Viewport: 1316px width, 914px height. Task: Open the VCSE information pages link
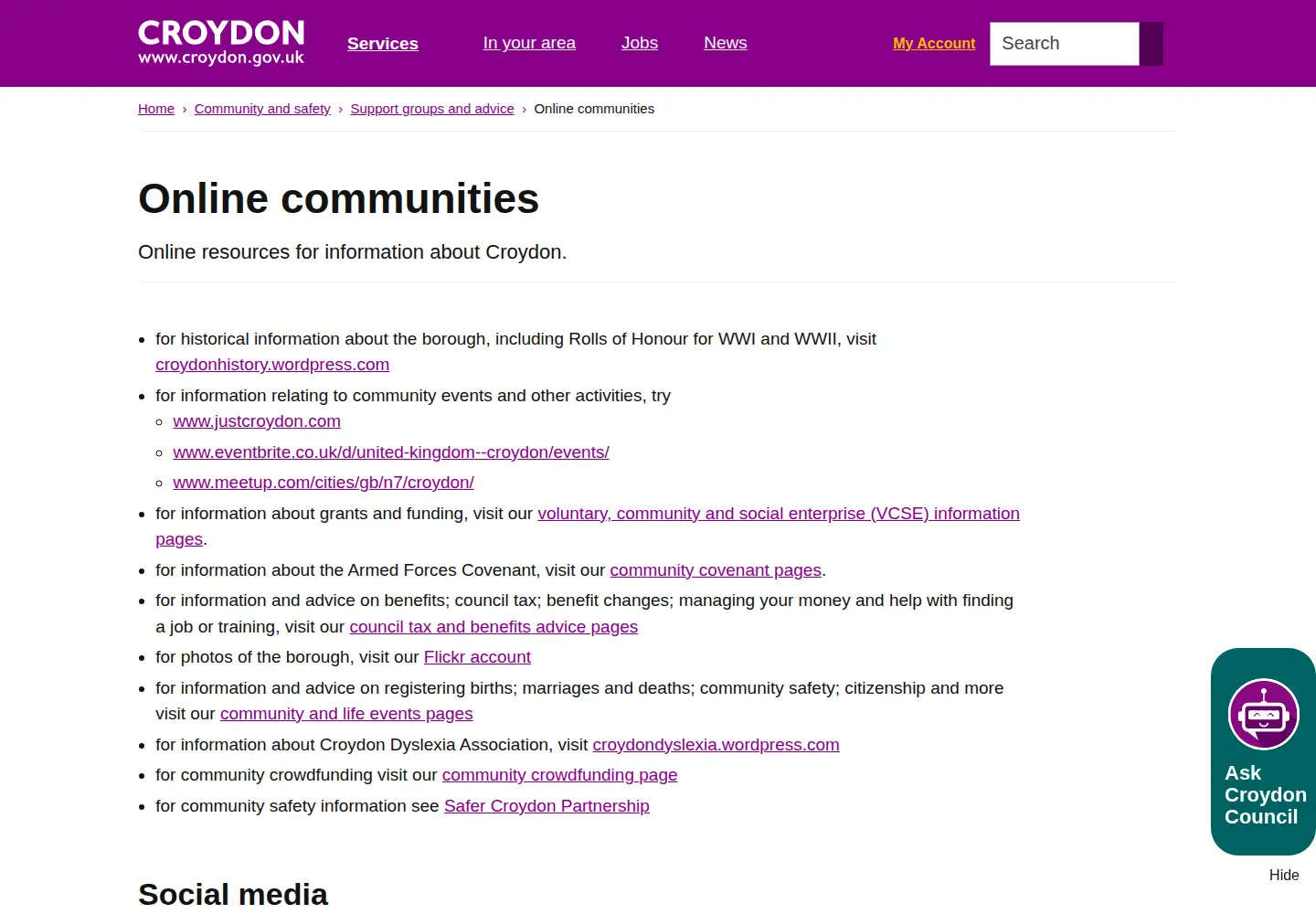point(779,514)
